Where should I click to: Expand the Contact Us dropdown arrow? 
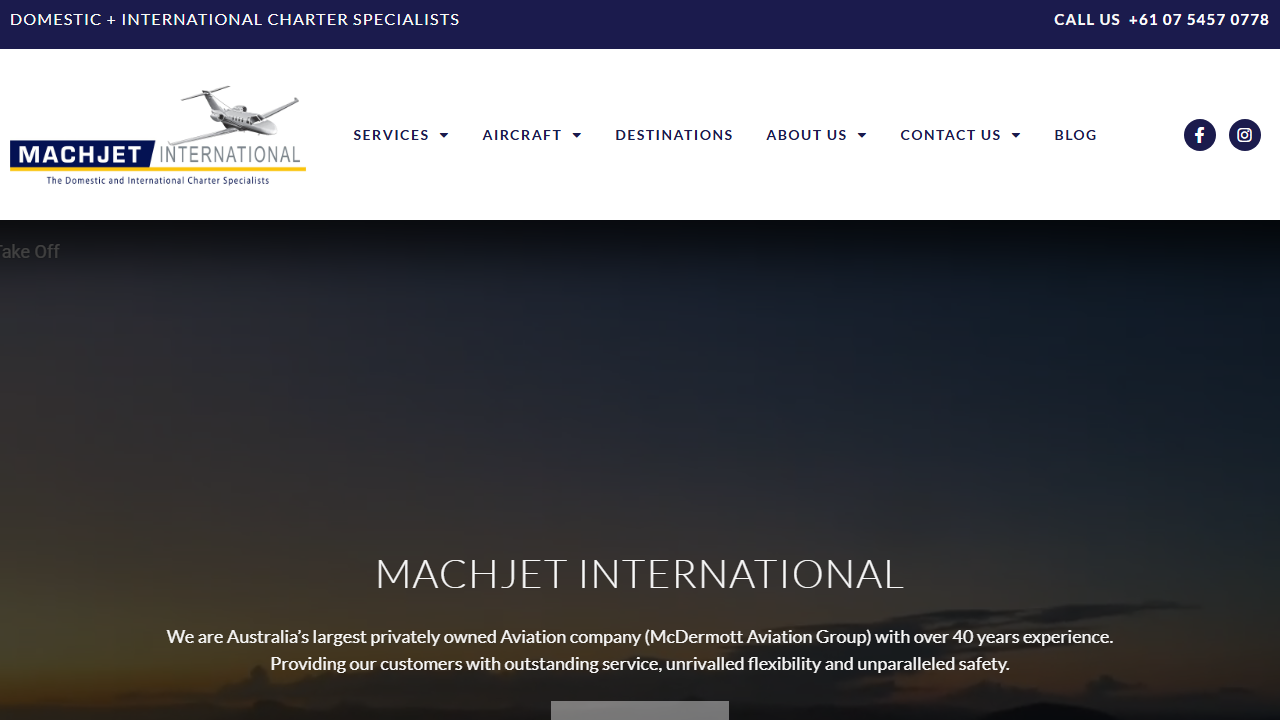pyautogui.click(x=1016, y=135)
